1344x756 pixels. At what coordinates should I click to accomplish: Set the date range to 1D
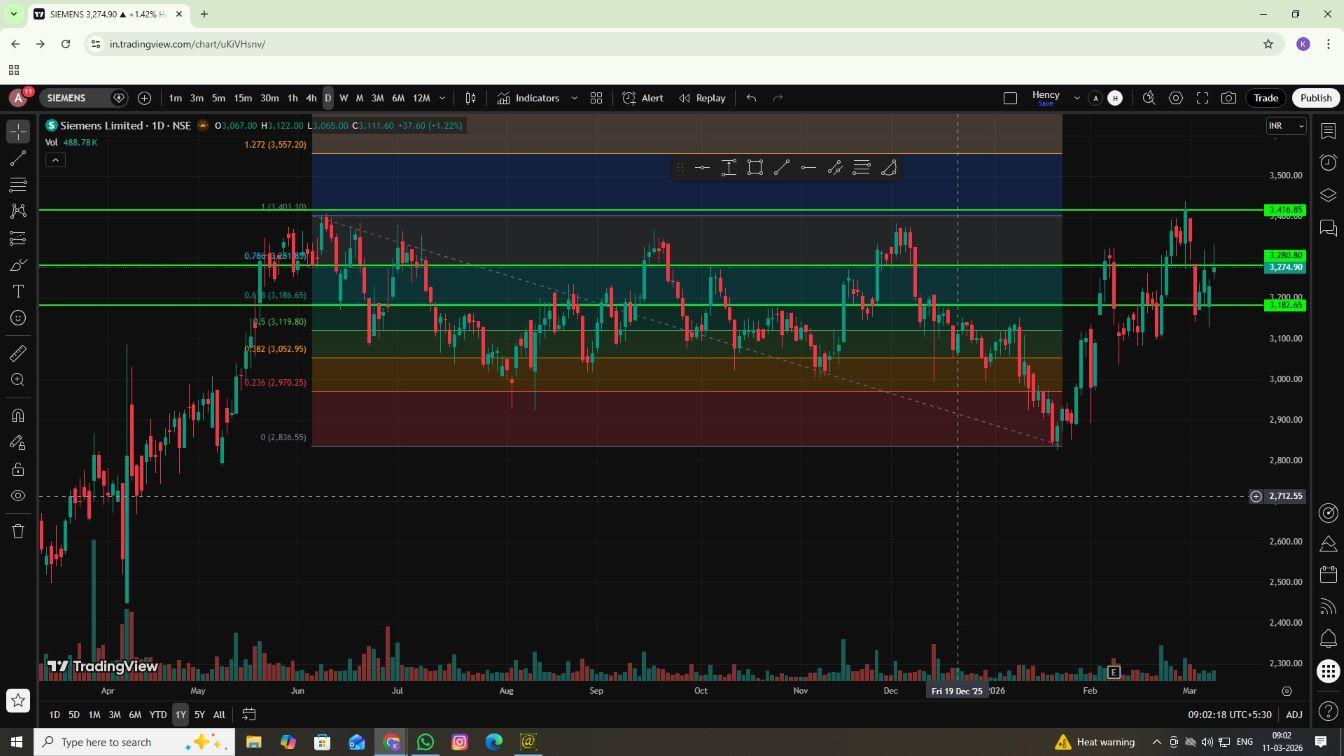pyautogui.click(x=54, y=715)
